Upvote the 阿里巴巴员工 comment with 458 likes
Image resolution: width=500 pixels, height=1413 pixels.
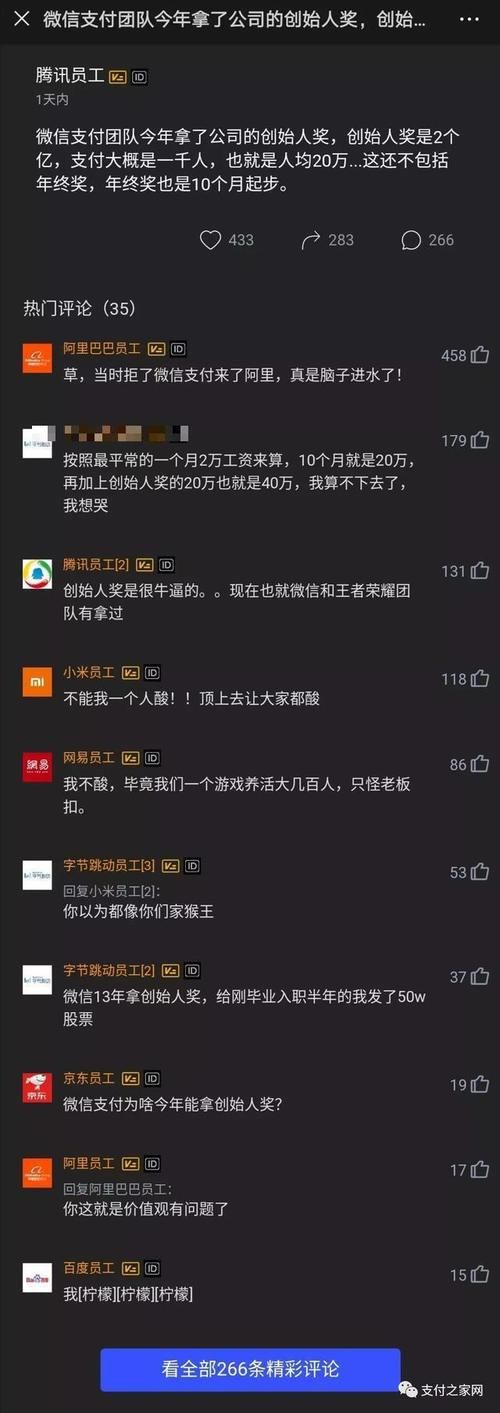480,355
